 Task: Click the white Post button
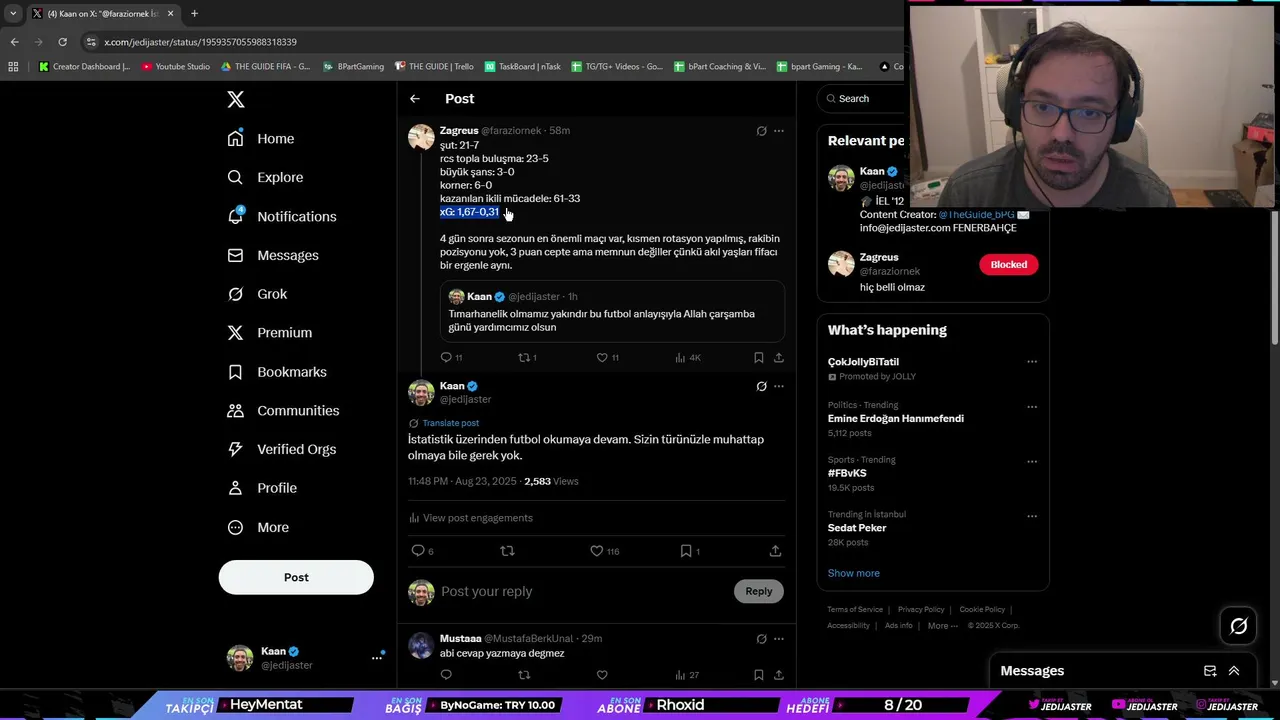[296, 577]
